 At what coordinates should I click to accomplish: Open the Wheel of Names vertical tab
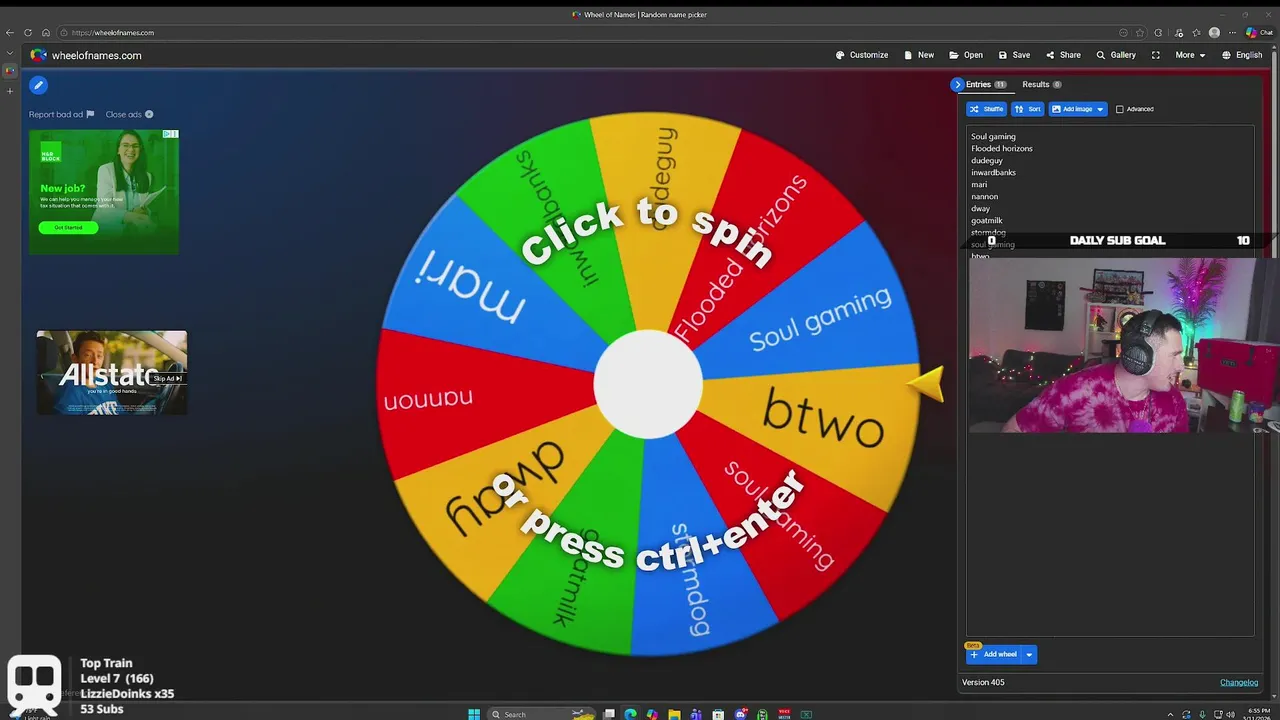point(10,71)
